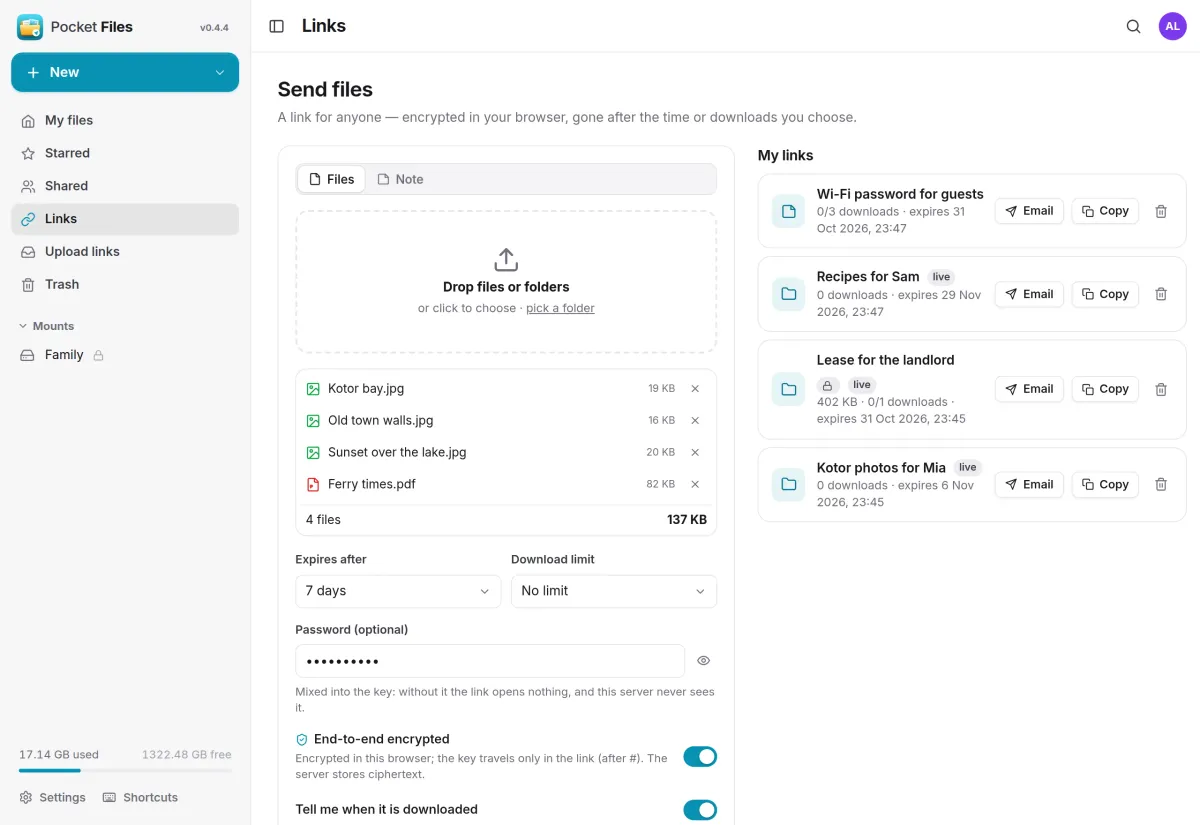
Task: Click the Lease for the landlord folder icon
Action: coord(788,389)
